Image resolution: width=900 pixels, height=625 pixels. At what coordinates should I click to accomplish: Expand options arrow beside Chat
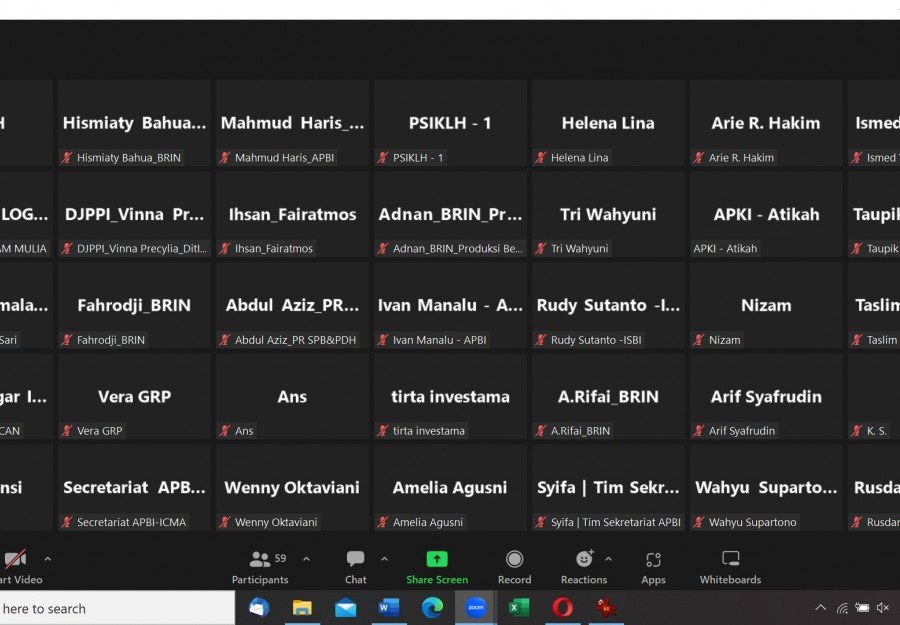(x=385, y=559)
